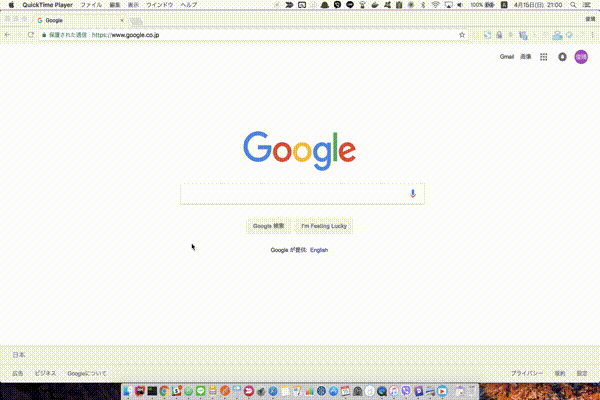Reload the Google page
The width and height of the screenshot is (600, 400).
pos(31,35)
